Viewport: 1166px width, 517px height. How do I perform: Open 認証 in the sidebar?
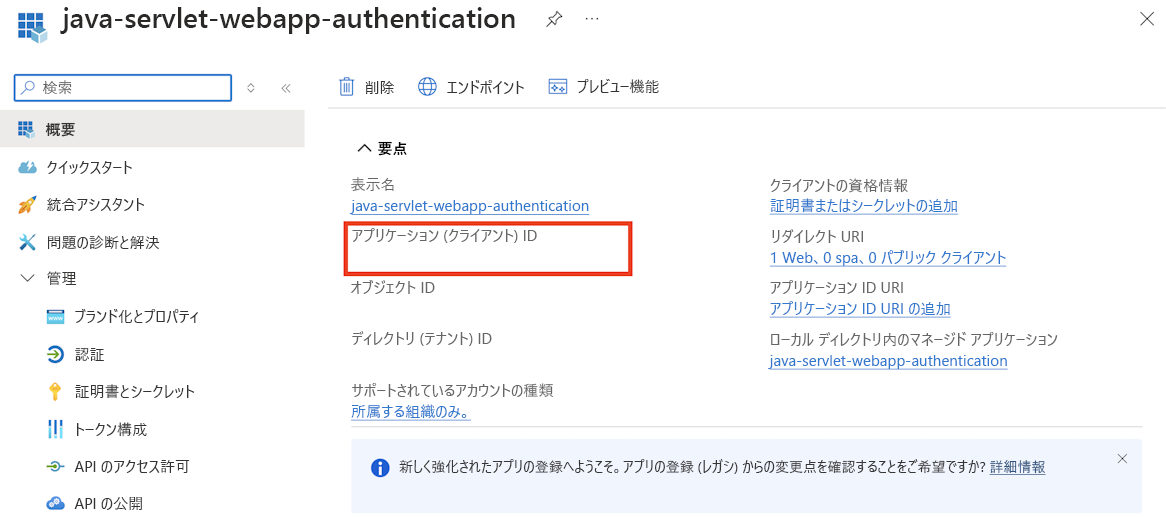pos(89,354)
